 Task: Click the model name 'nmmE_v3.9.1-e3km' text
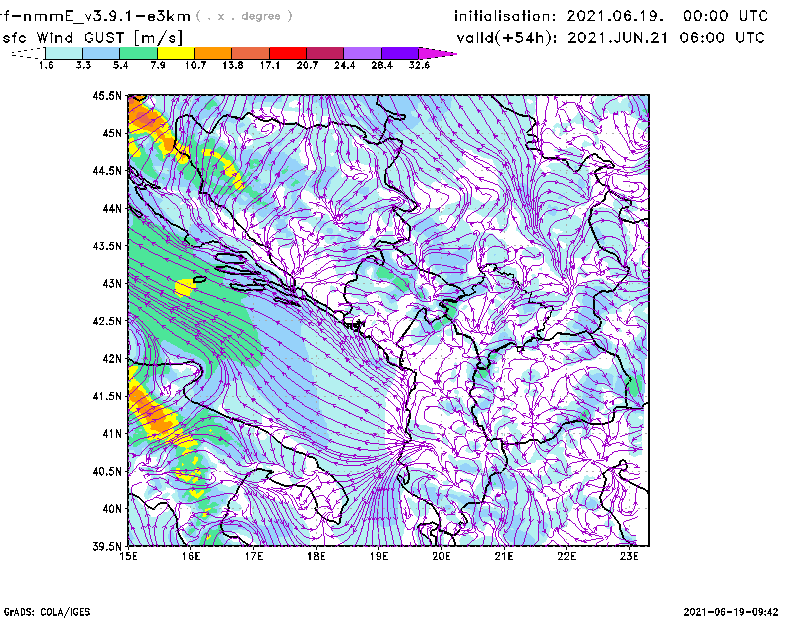point(107,16)
